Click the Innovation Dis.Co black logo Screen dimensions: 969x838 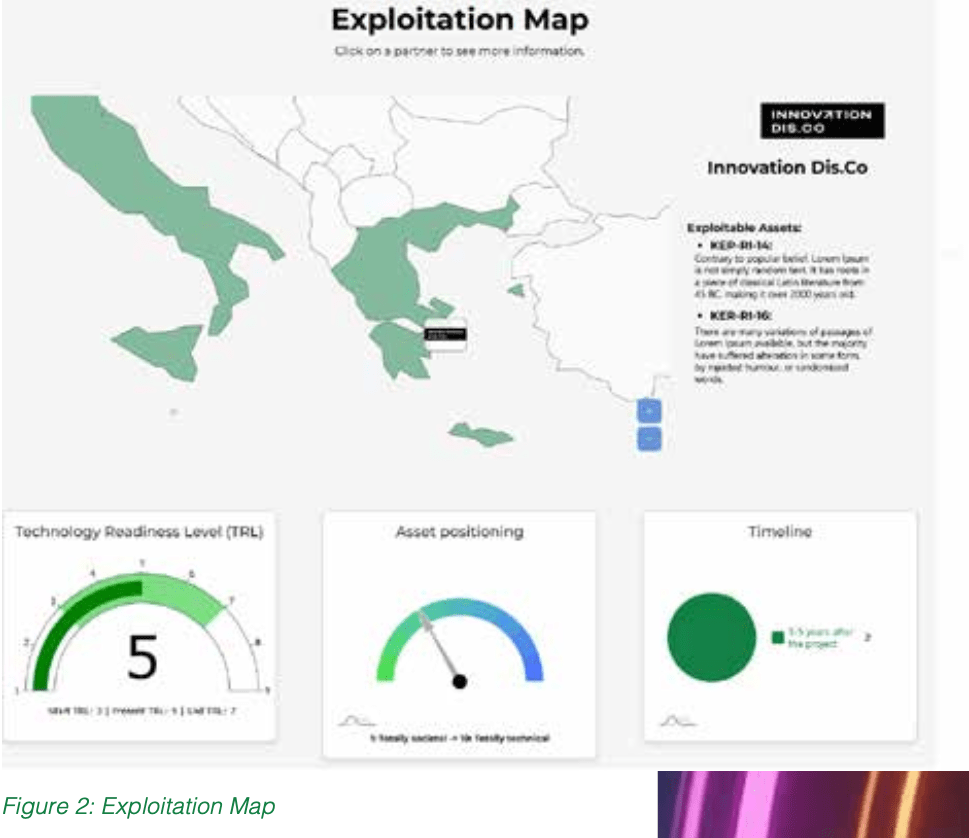(821, 121)
